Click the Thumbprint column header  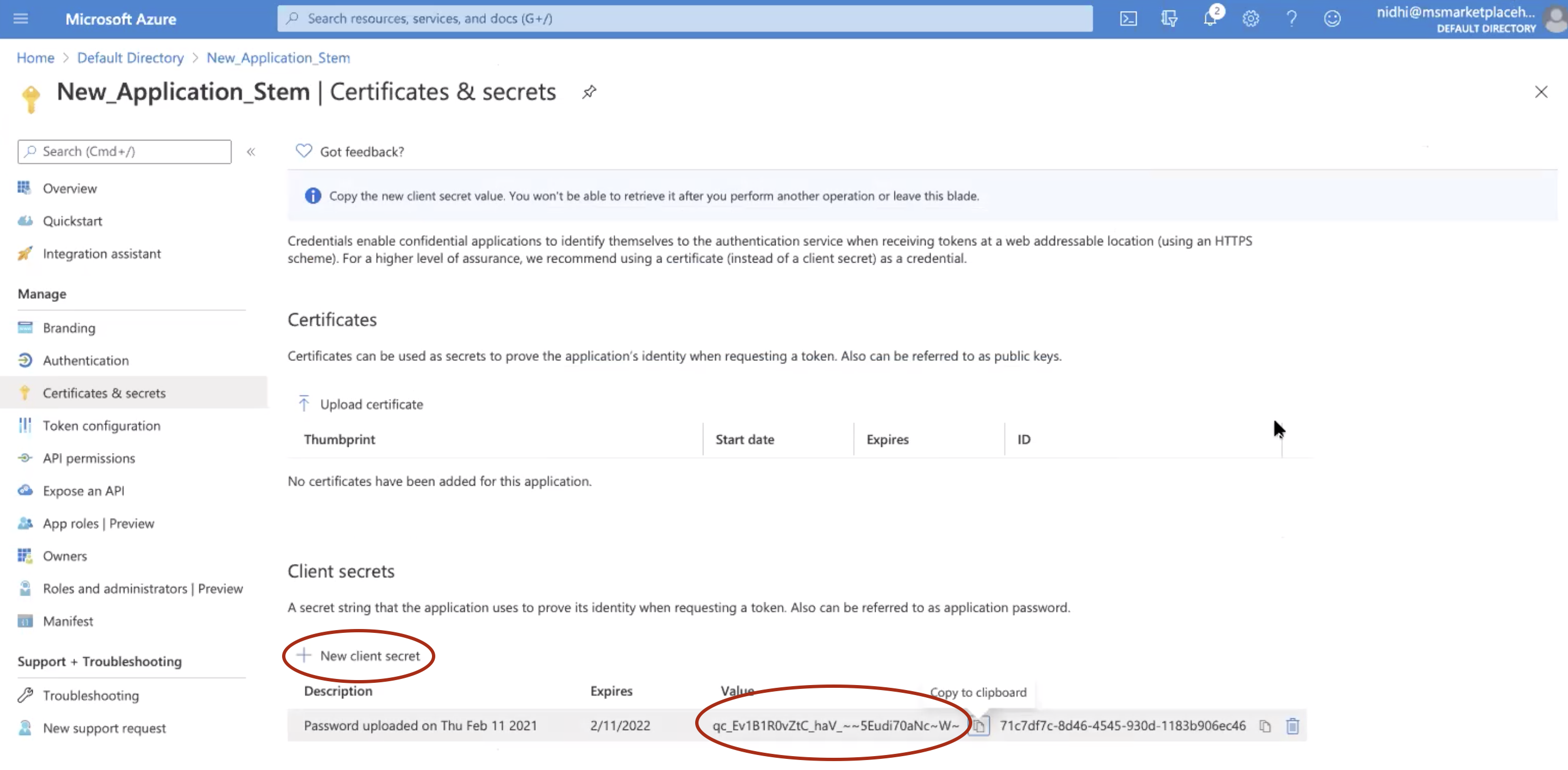[339, 440]
